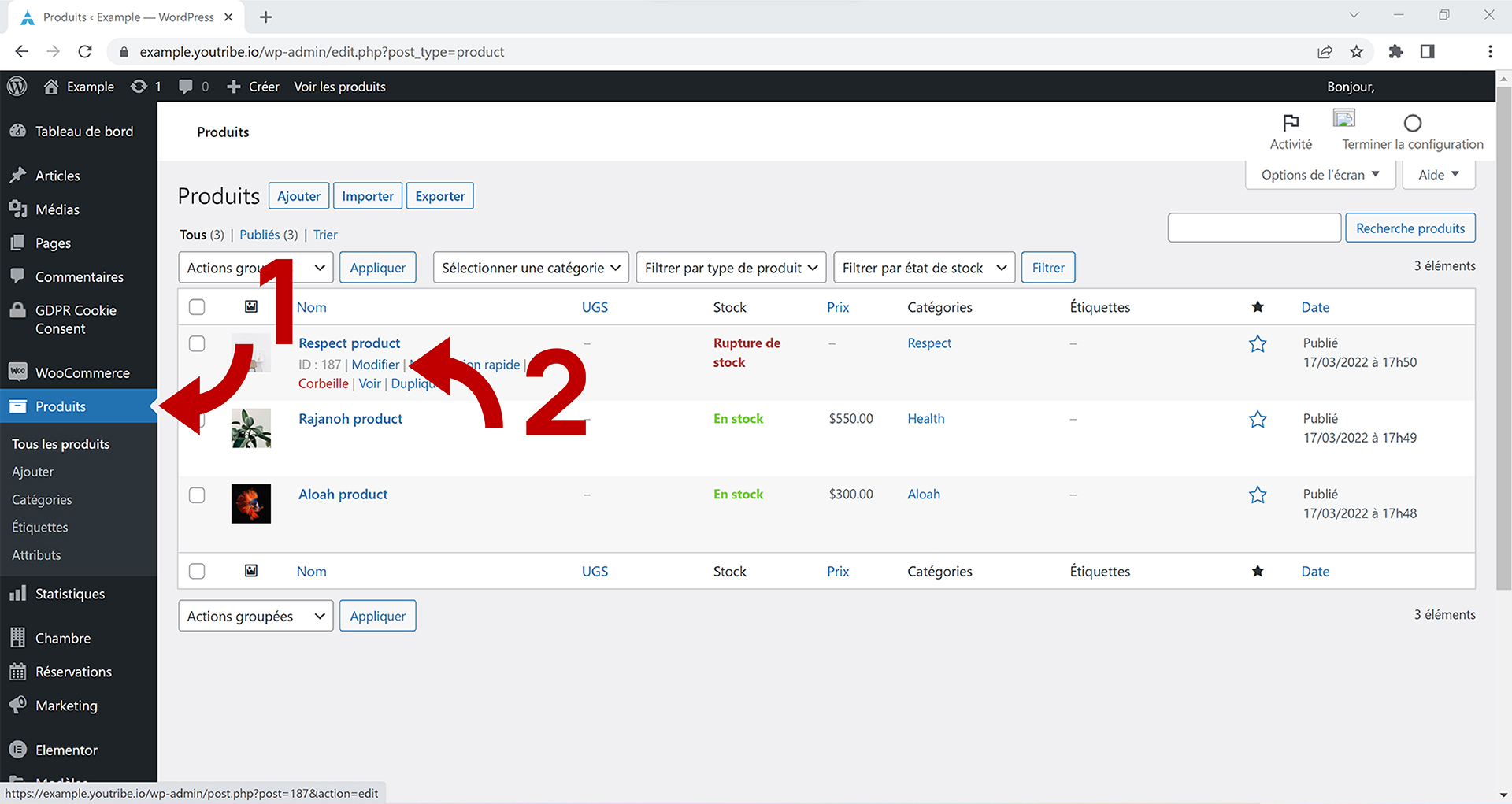Viewport: 1512px width, 804px height.
Task: Open Filtrer par état de stock dropdown
Action: point(924,268)
